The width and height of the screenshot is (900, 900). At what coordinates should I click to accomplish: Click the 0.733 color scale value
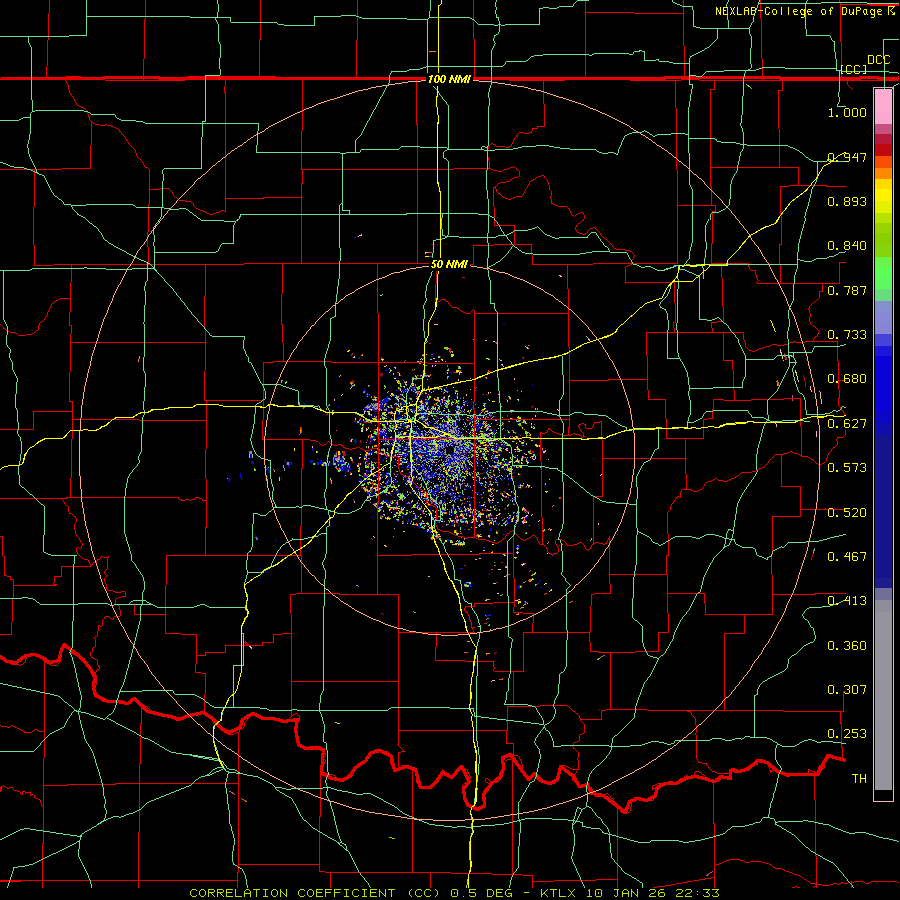coord(847,335)
